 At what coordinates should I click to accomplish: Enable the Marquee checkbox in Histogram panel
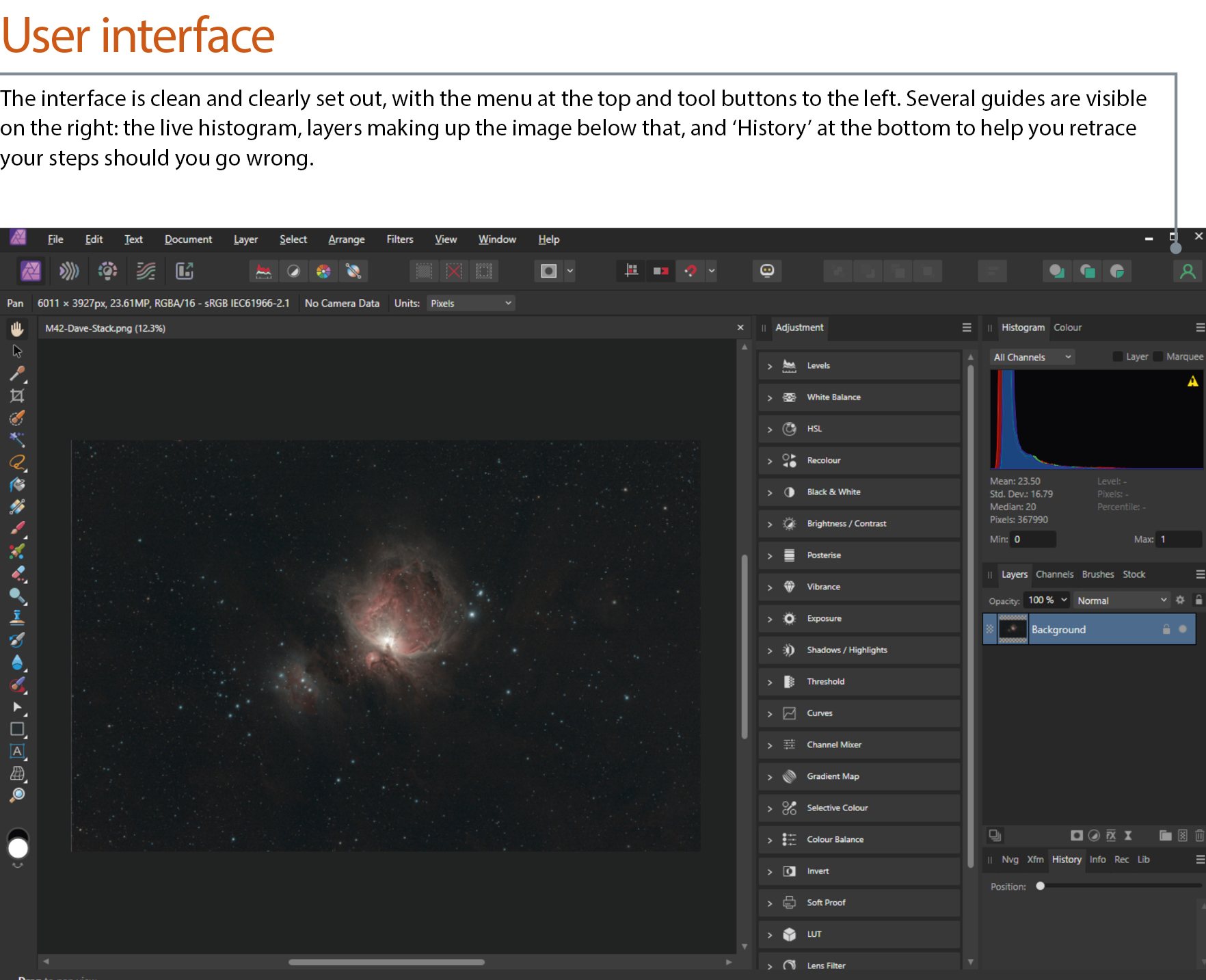[1158, 356]
